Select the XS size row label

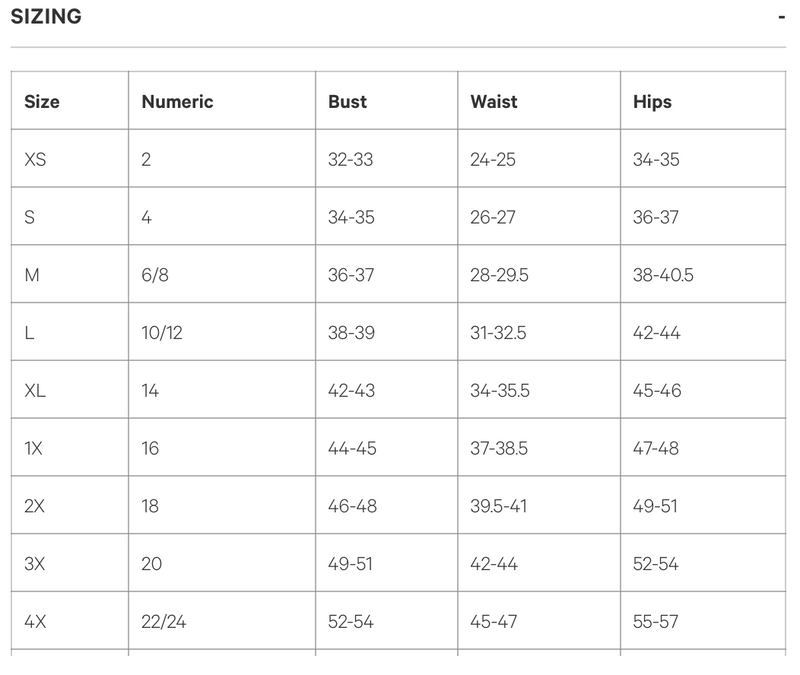[35, 159]
